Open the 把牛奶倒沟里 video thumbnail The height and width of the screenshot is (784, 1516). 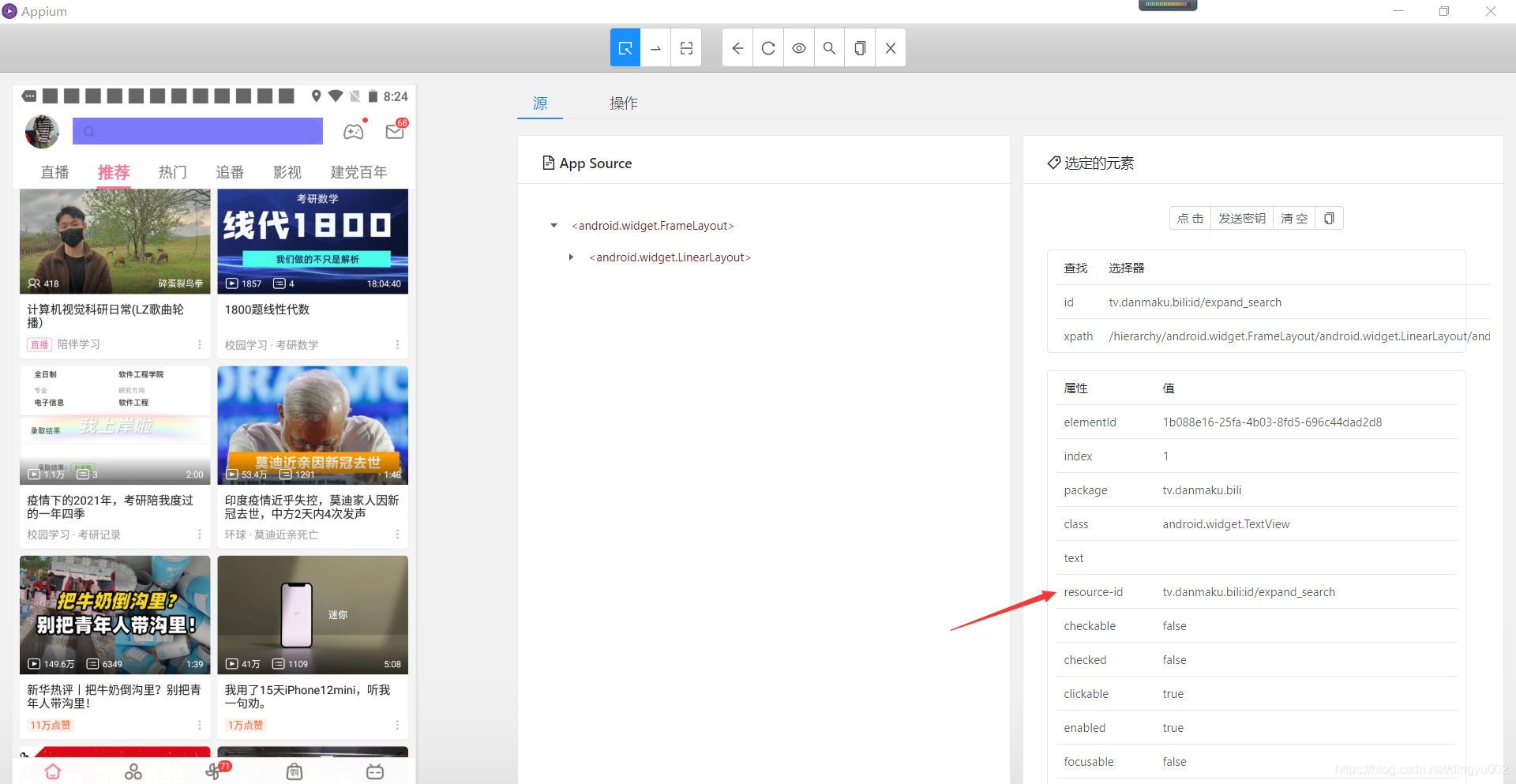click(x=115, y=615)
